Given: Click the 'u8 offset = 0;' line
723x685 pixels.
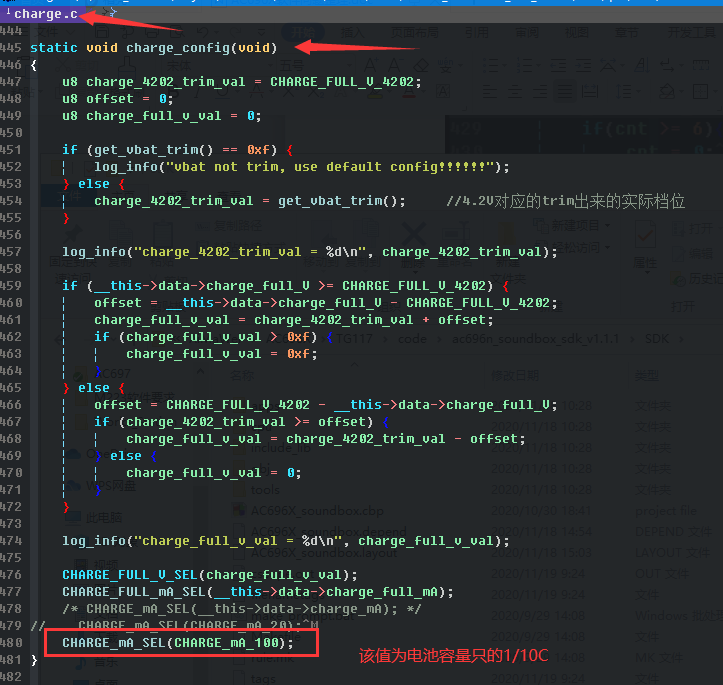Looking at the screenshot, I should click(118, 99).
